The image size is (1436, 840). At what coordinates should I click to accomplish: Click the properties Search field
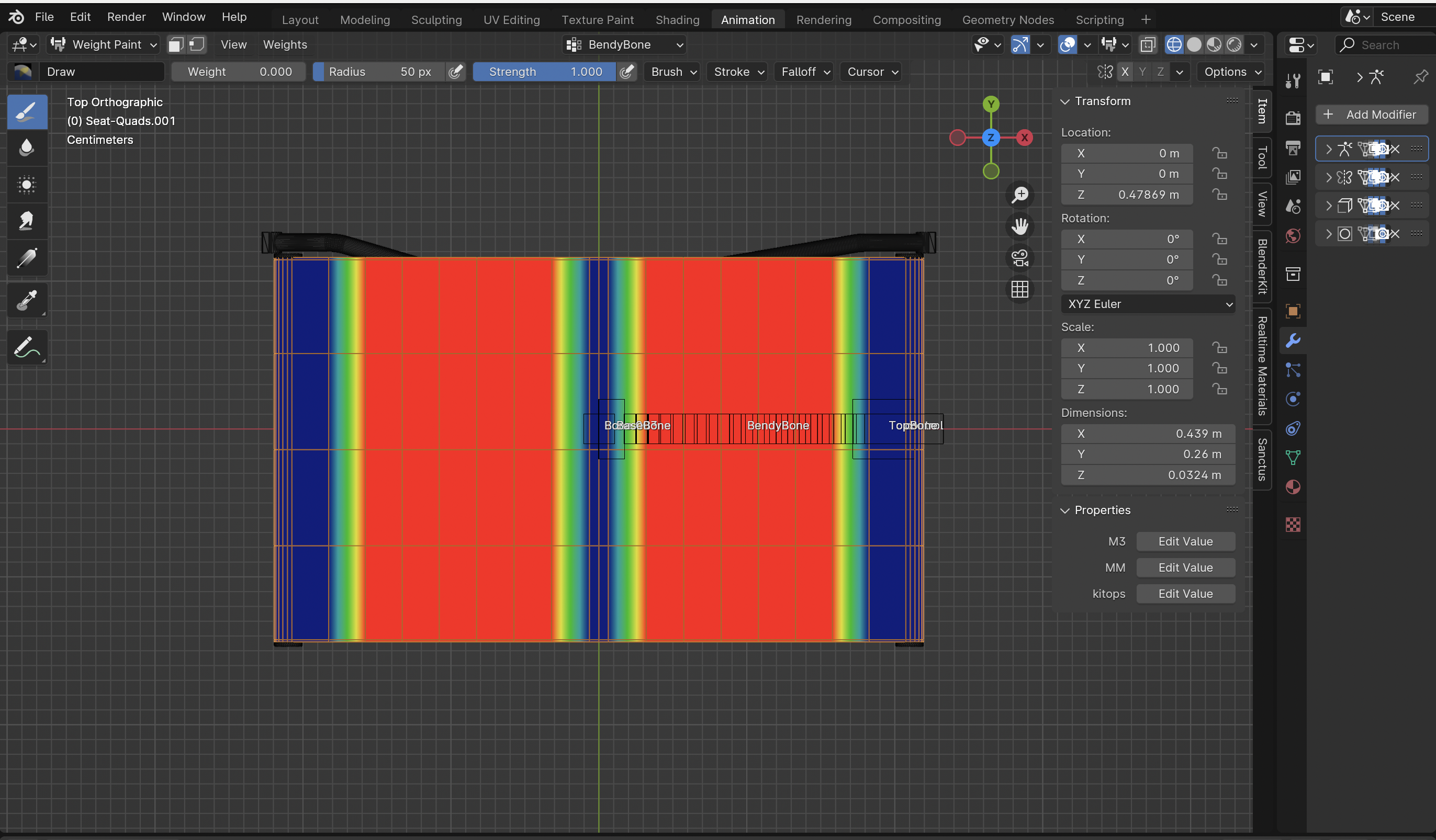[x=1385, y=45]
